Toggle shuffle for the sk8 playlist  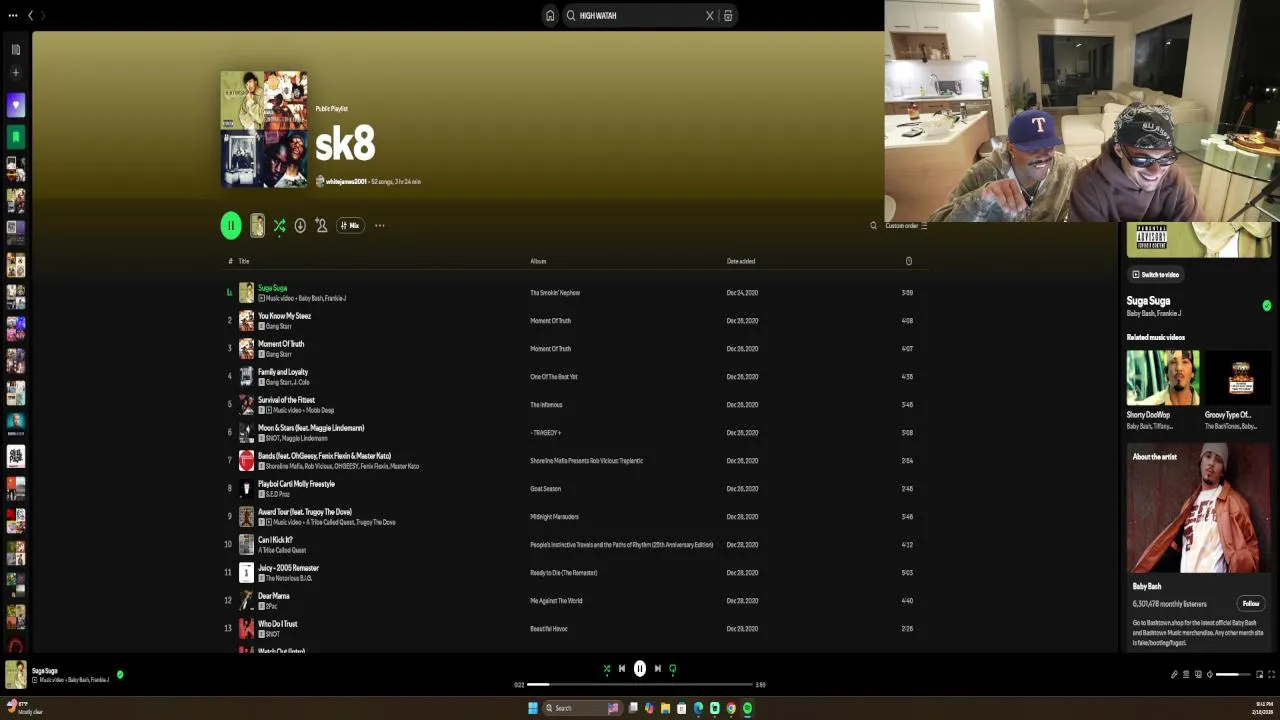coord(280,225)
